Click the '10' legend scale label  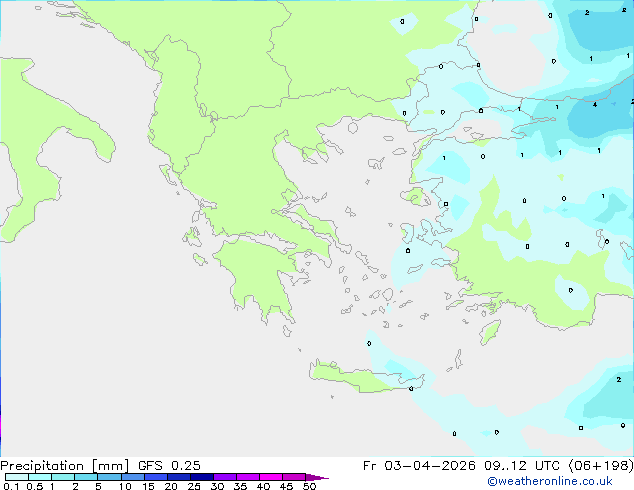click(125, 486)
